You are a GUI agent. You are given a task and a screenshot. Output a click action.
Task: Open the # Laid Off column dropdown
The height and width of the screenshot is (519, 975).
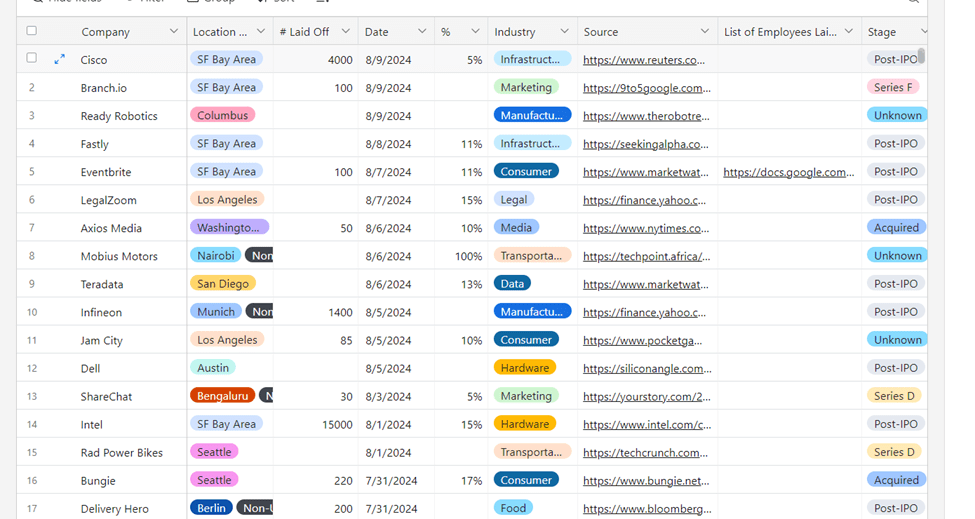point(346,31)
